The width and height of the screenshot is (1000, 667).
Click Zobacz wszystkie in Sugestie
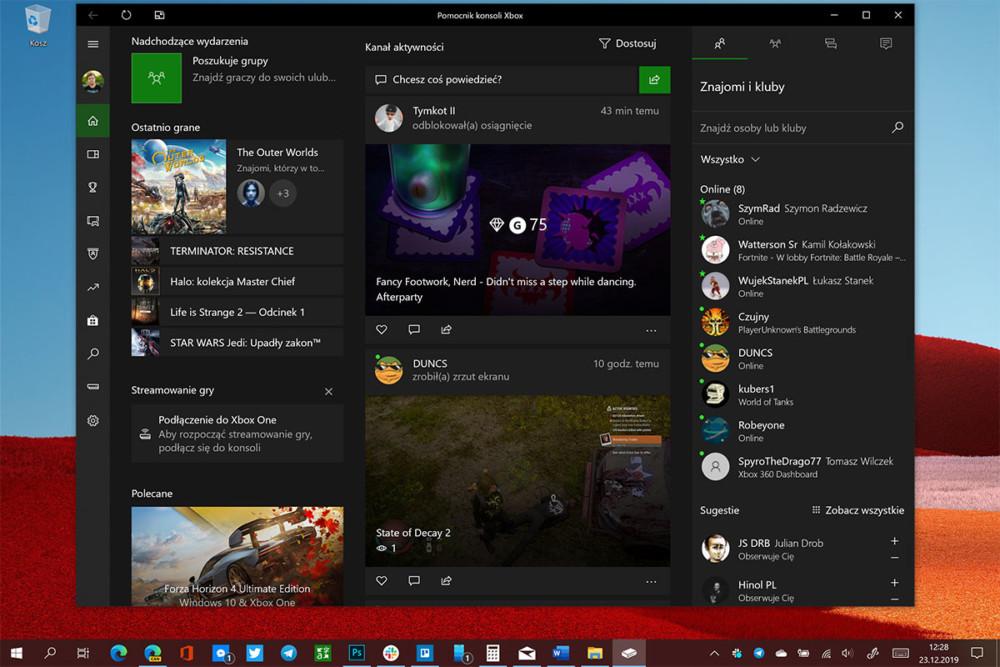point(858,510)
